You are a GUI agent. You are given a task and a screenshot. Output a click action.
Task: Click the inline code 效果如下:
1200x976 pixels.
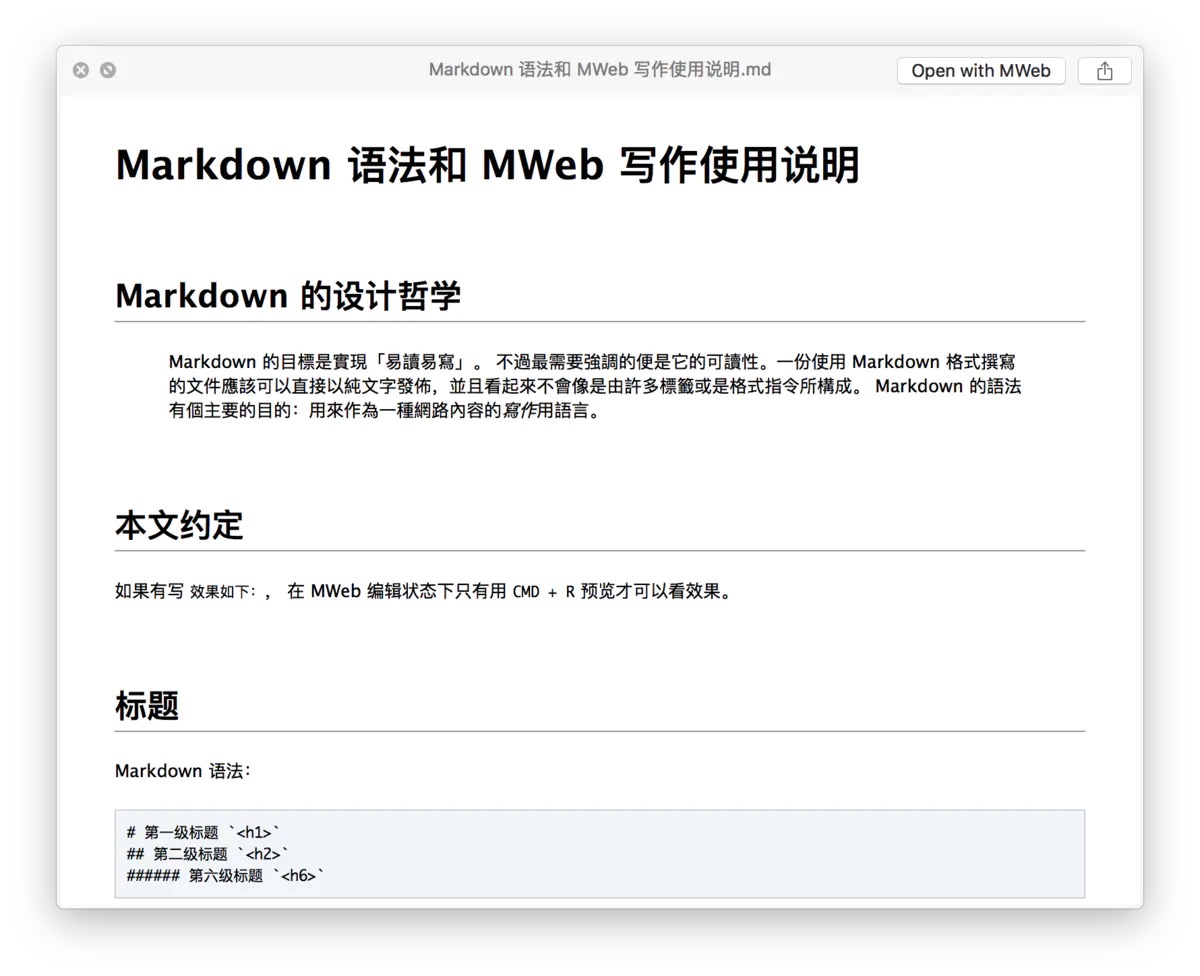(x=224, y=592)
